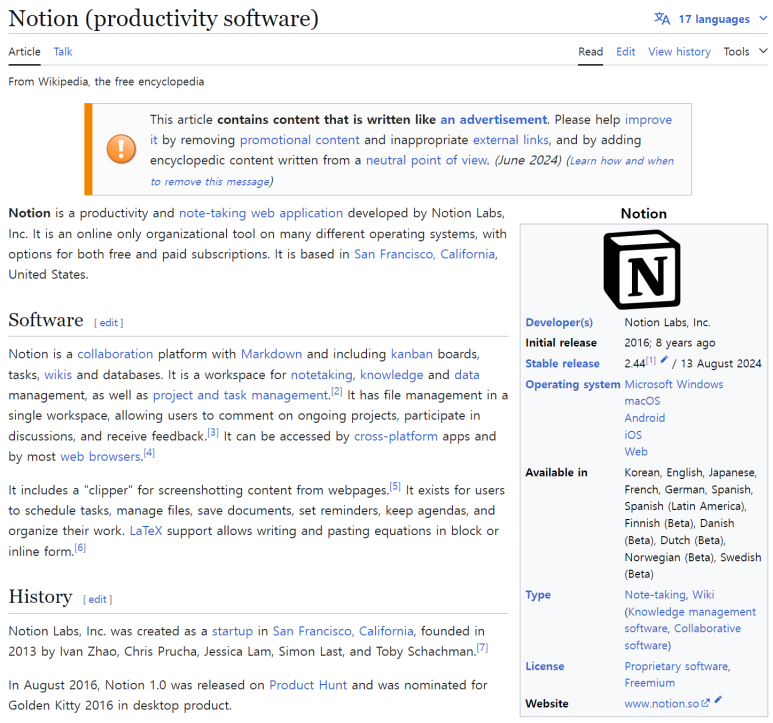
Task: Open the startup link
Action: click(x=232, y=631)
